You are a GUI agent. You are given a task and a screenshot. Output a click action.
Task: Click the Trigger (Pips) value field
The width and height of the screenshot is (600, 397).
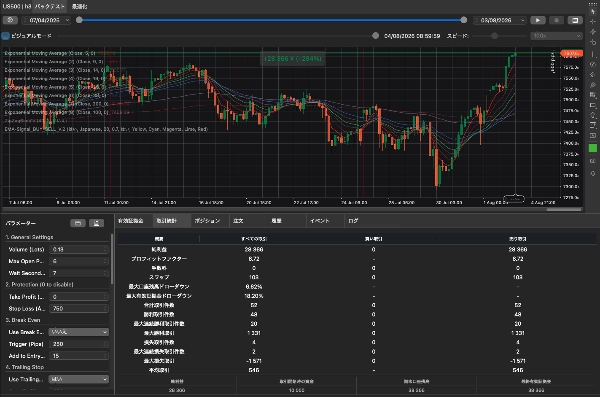pos(79,344)
